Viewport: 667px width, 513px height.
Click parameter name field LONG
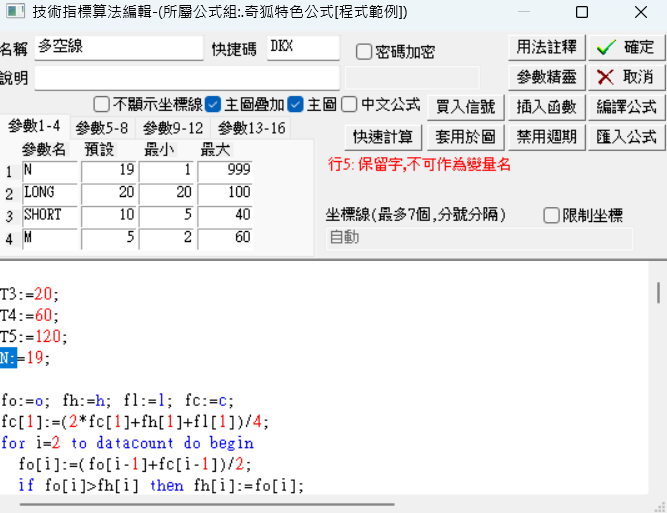coord(50,192)
